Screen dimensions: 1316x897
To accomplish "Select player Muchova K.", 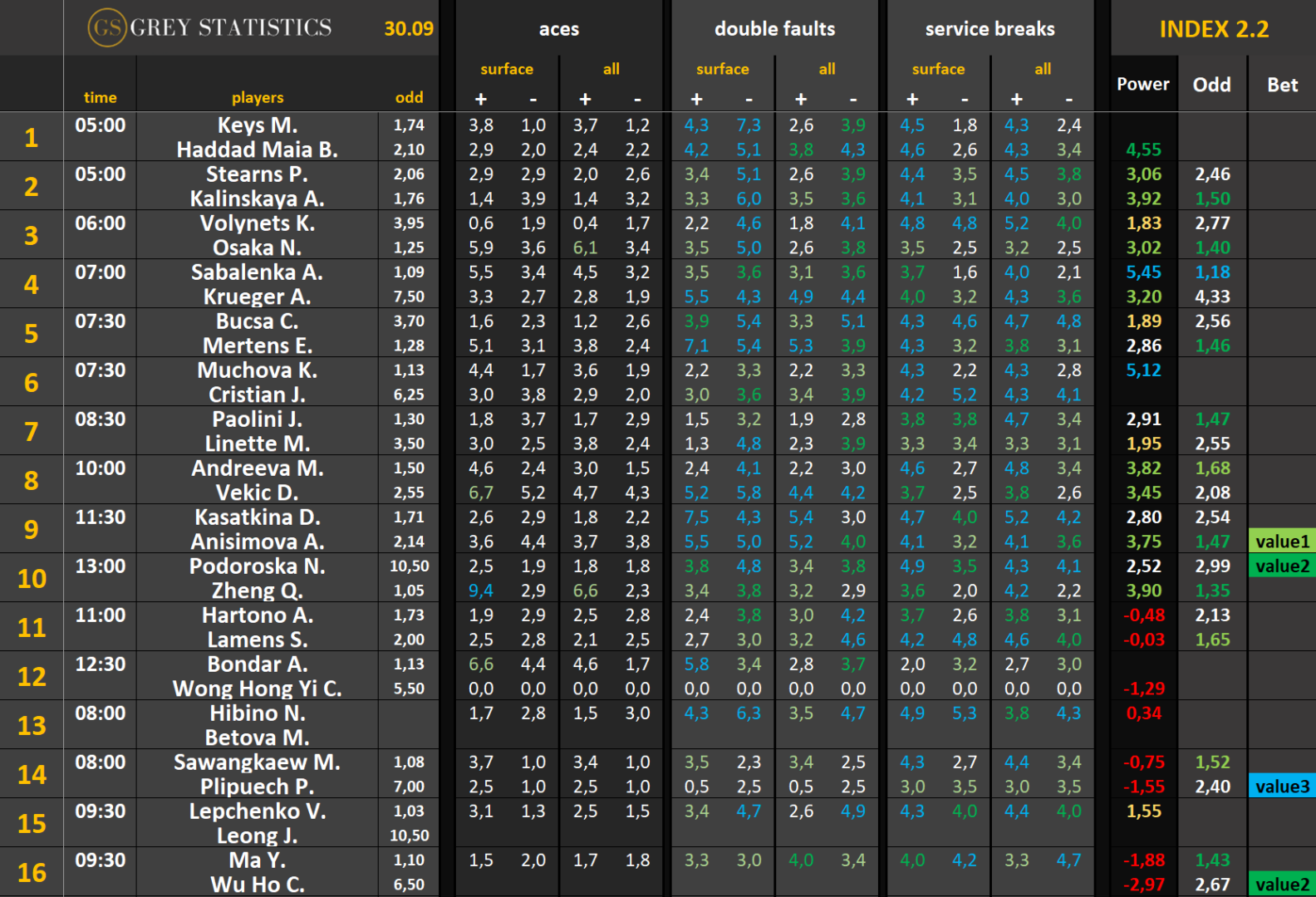I will (x=258, y=370).
